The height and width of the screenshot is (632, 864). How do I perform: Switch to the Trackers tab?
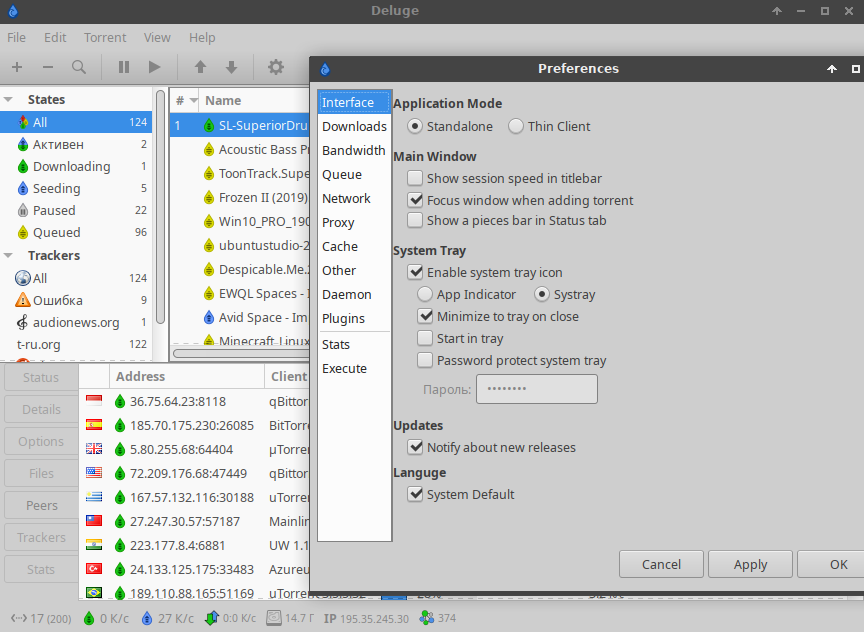point(41,537)
